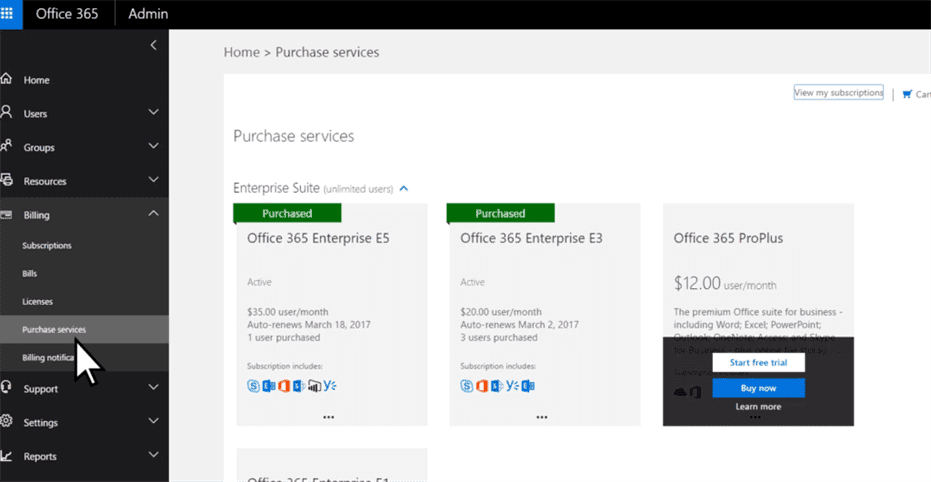Click the SharePoint icon in Enterprise E3 card
This screenshot has height=482, width=931.
click(498, 386)
